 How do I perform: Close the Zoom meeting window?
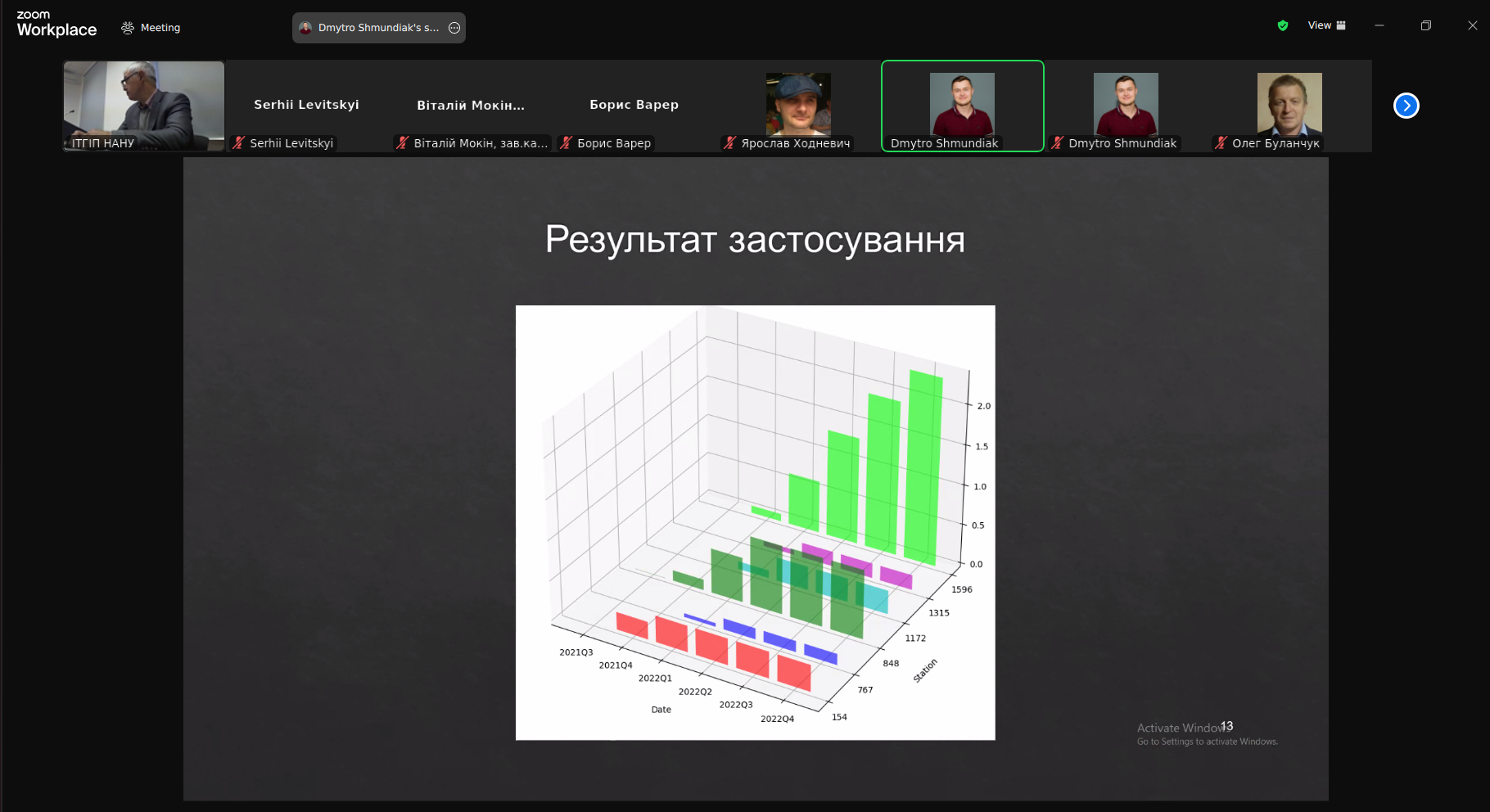coord(1473,25)
